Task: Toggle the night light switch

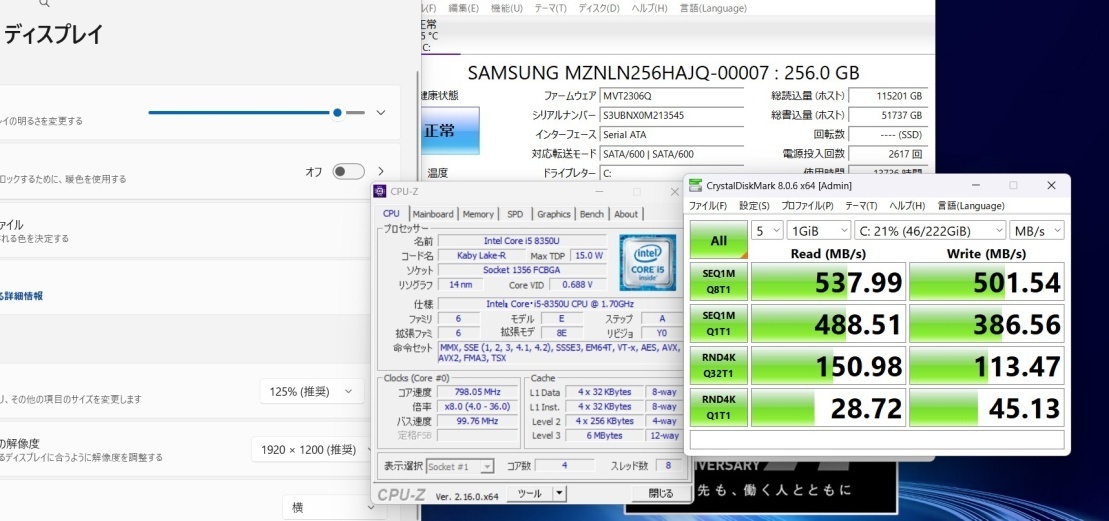Action: 348,172
